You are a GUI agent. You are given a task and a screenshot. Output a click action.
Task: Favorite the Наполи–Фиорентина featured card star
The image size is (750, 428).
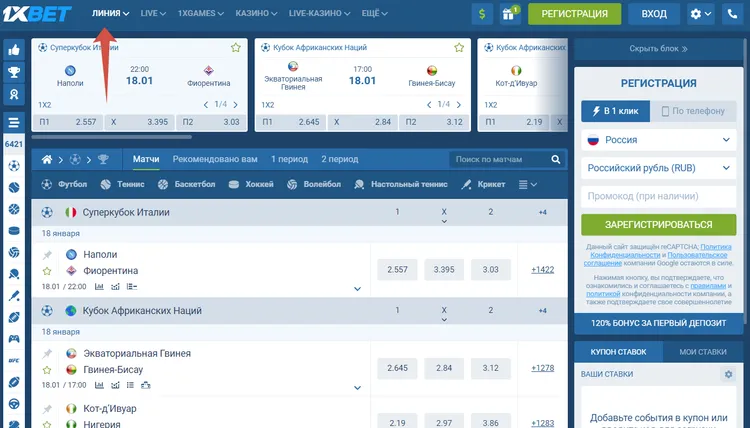click(235, 47)
